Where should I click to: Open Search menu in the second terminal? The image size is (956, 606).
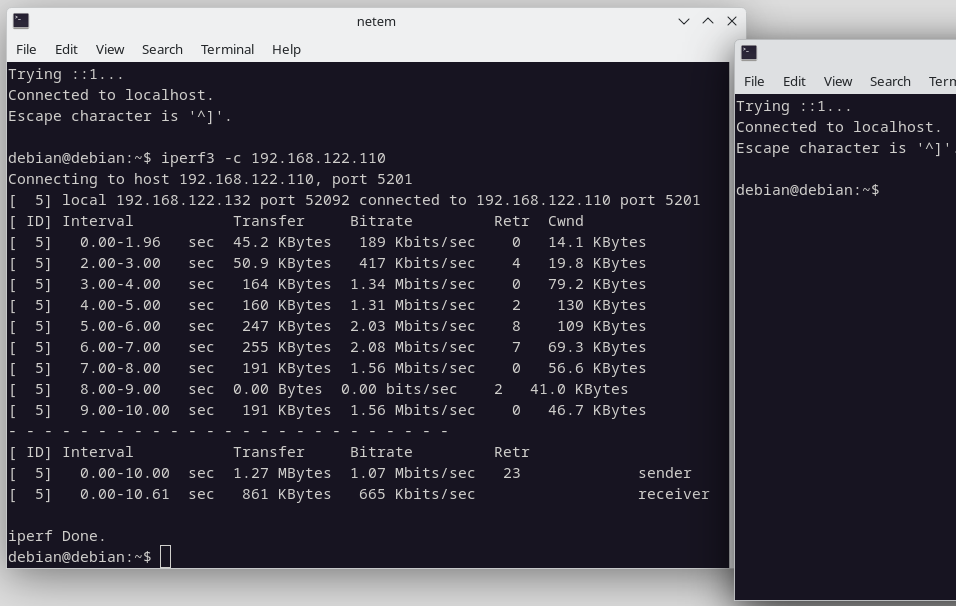click(x=890, y=81)
